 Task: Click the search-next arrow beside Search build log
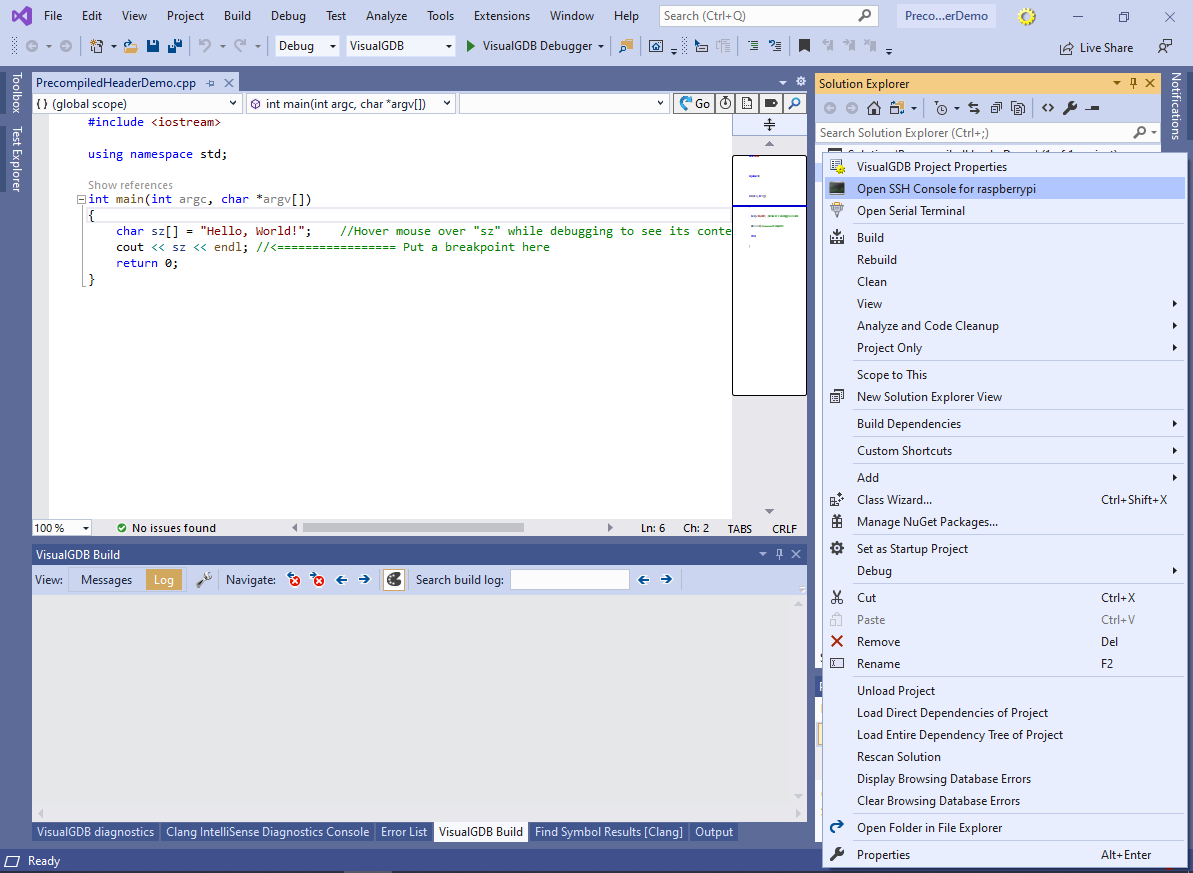pyautogui.click(x=666, y=580)
